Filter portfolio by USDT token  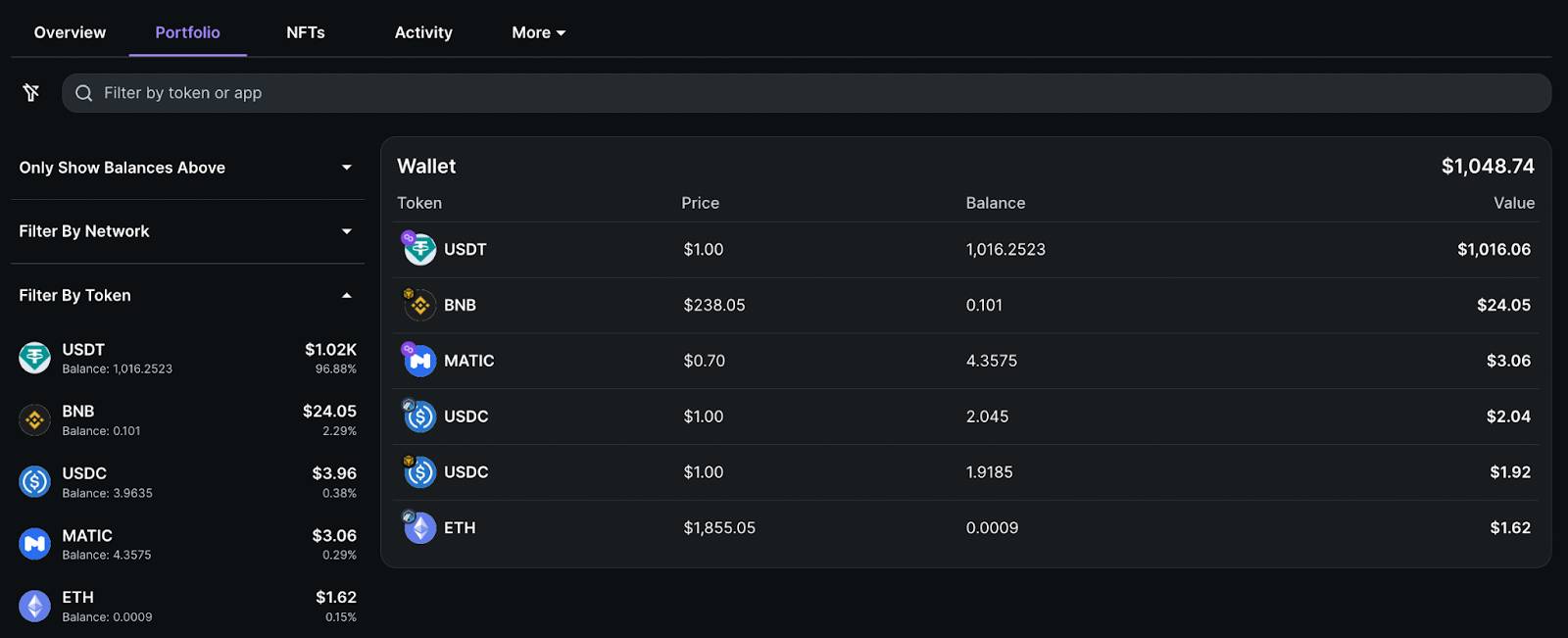tap(186, 359)
